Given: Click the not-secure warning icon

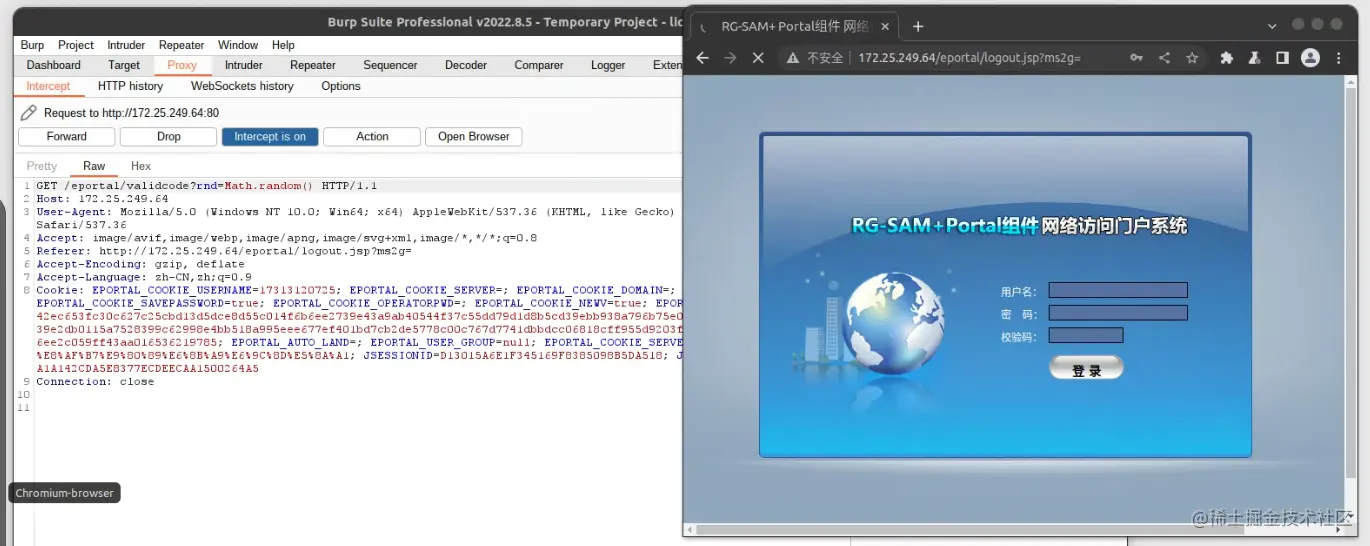Looking at the screenshot, I should point(792,58).
